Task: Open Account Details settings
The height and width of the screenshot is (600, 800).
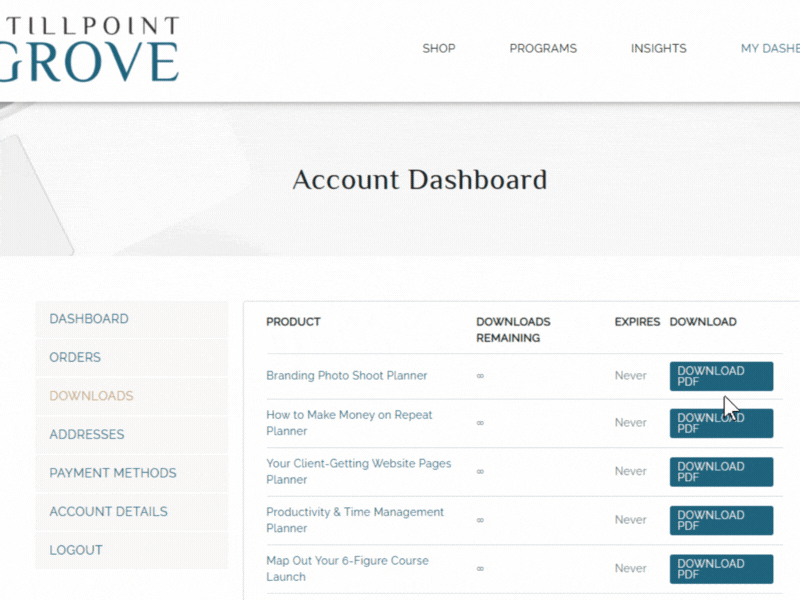Action: (107, 511)
